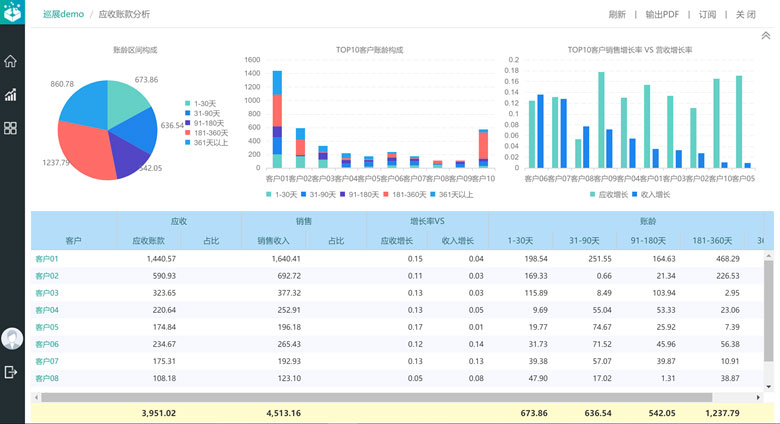Click 巡展demo in the breadcrumb
The height and width of the screenshot is (424, 780).
point(63,15)
